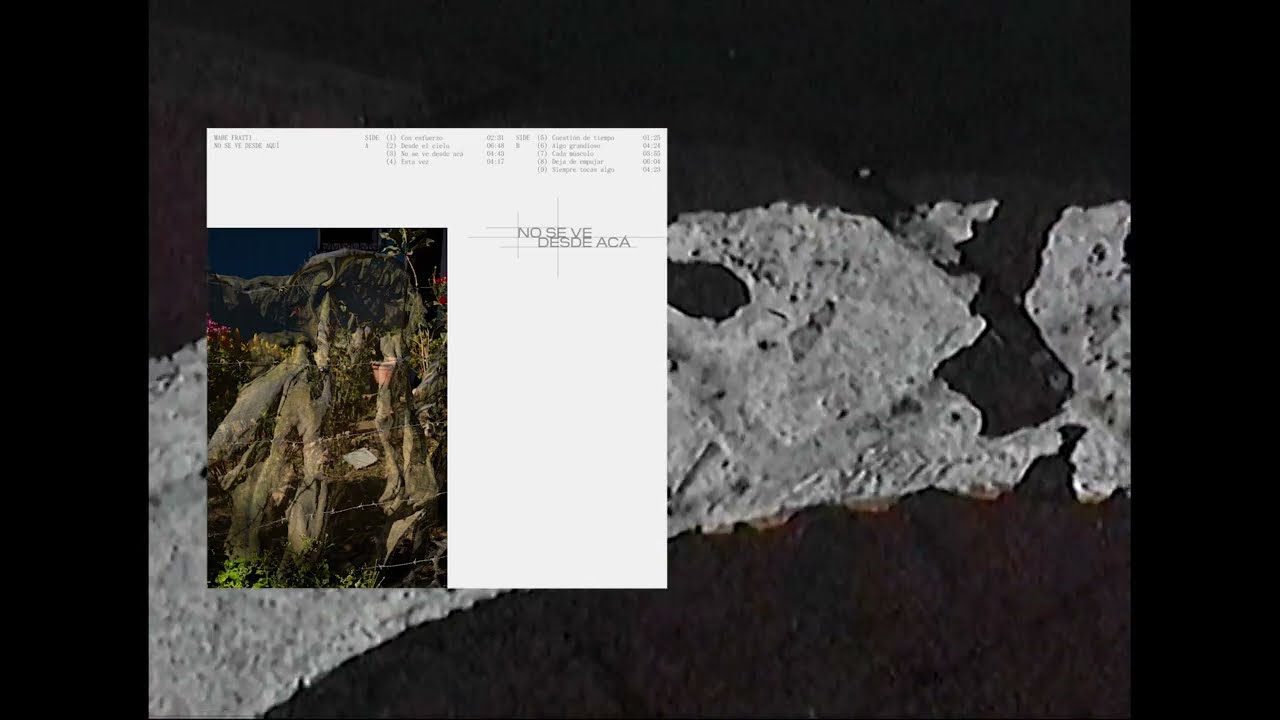The width and height of the screenshot is (1280, 720).
Task: Click the duration '01:25' for Cuestión de tiempo
Action: click(651, 138)
